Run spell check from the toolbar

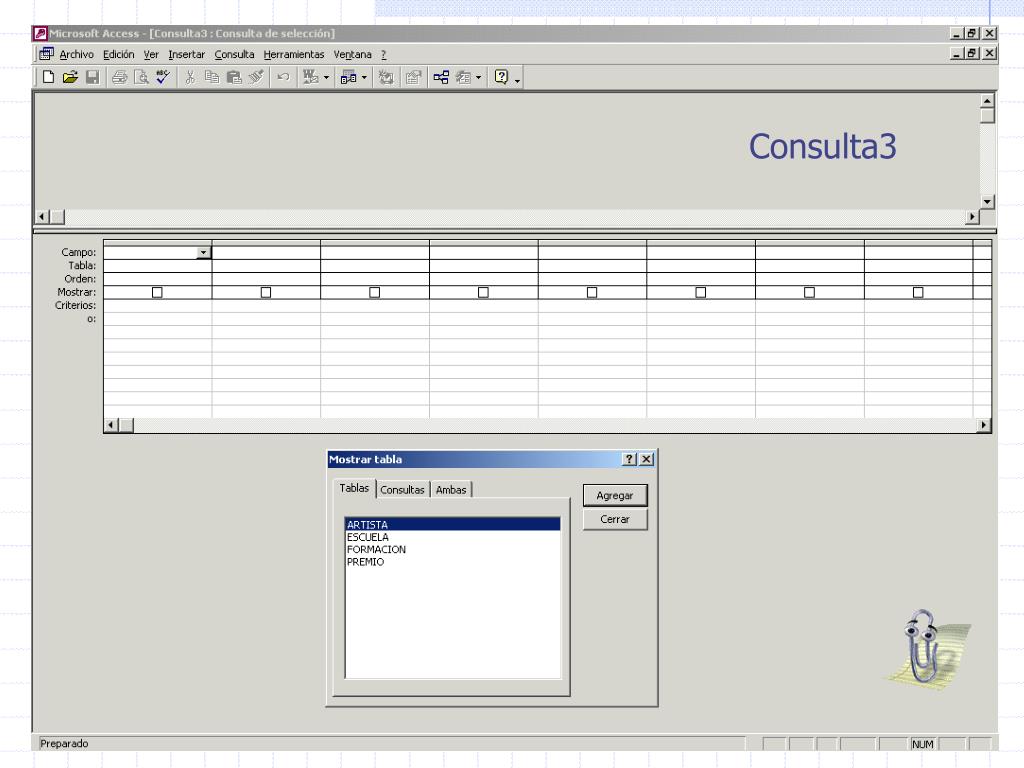[x=161, y=77]
